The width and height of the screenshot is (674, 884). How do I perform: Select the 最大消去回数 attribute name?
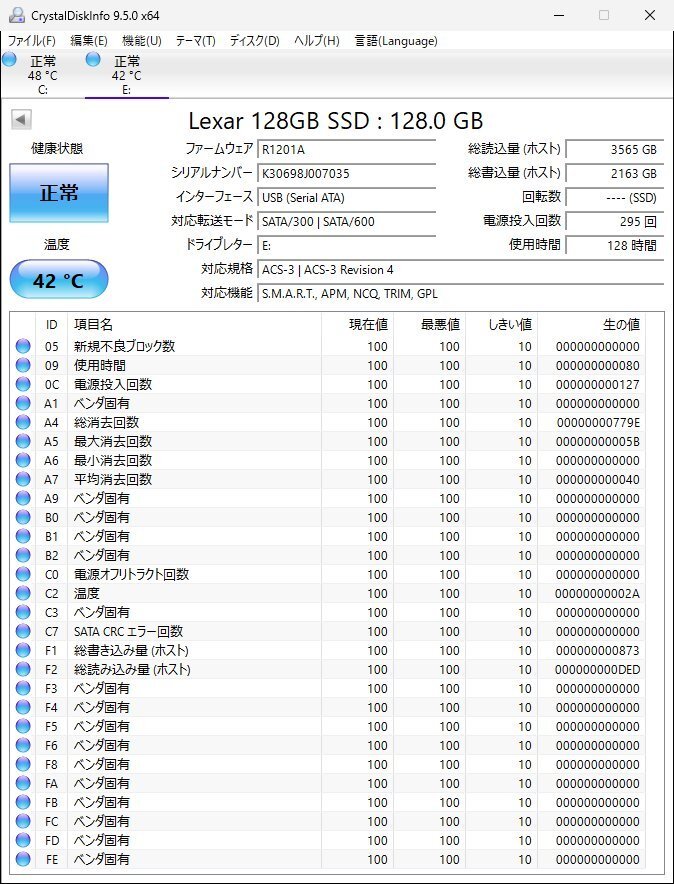point(113,441)
